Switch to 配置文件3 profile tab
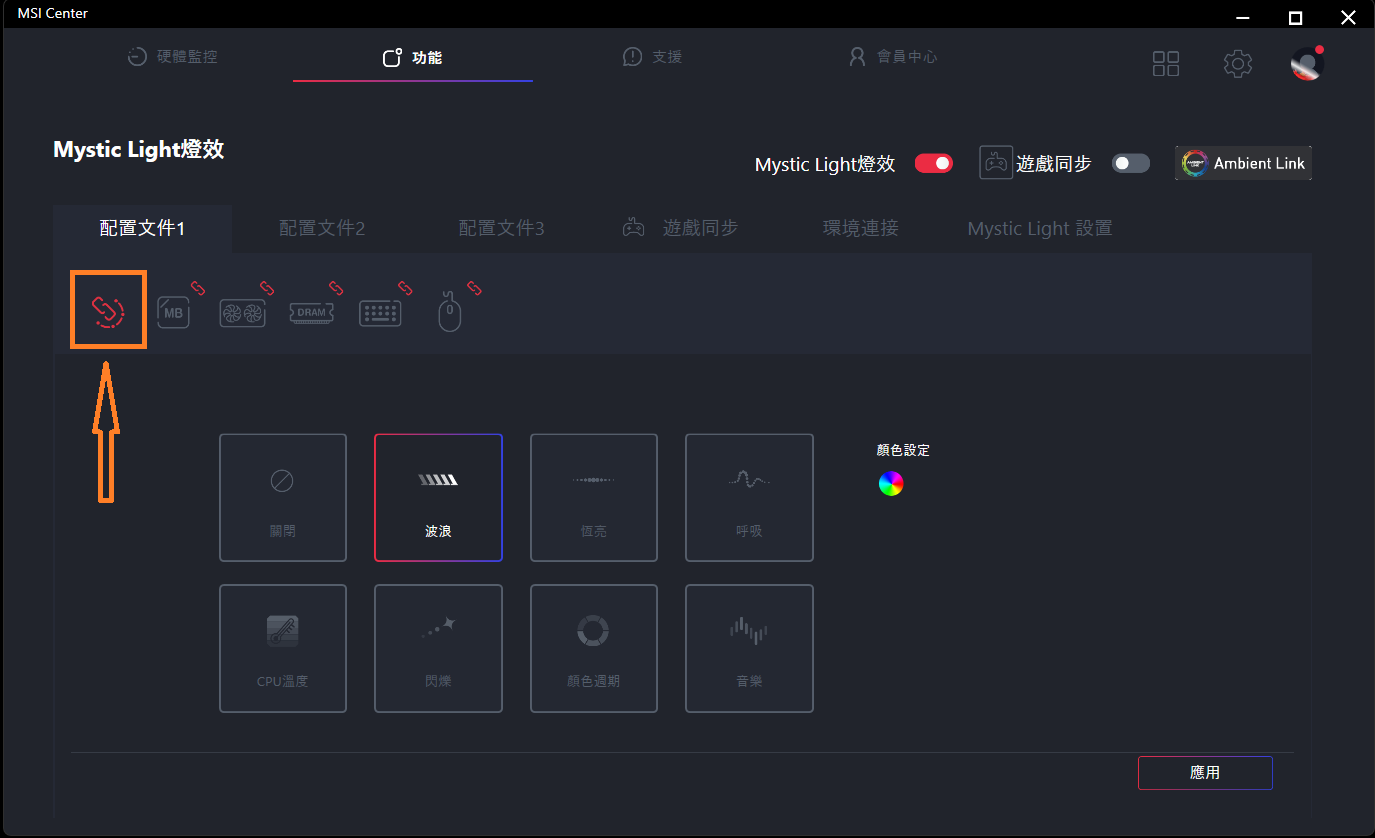This screenshot has height=838, width=1375. 501,228
